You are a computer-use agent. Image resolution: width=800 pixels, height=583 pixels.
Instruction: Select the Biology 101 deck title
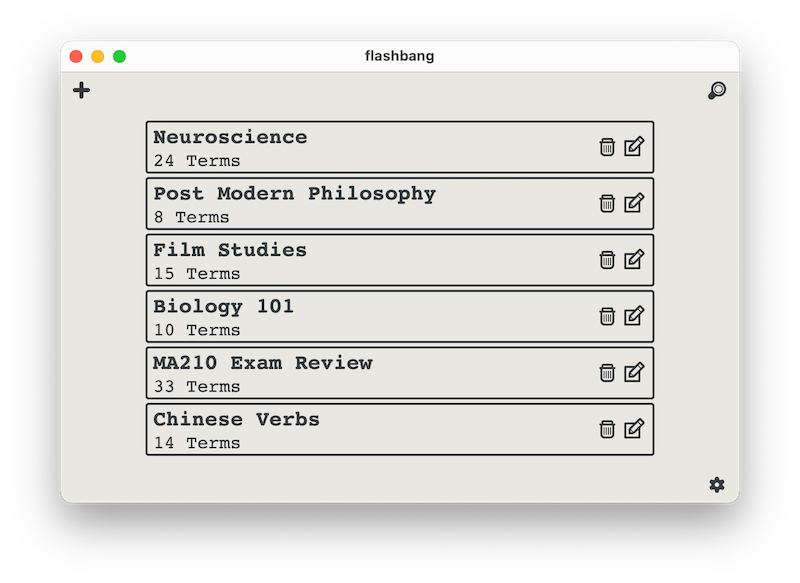click(224, 307)
